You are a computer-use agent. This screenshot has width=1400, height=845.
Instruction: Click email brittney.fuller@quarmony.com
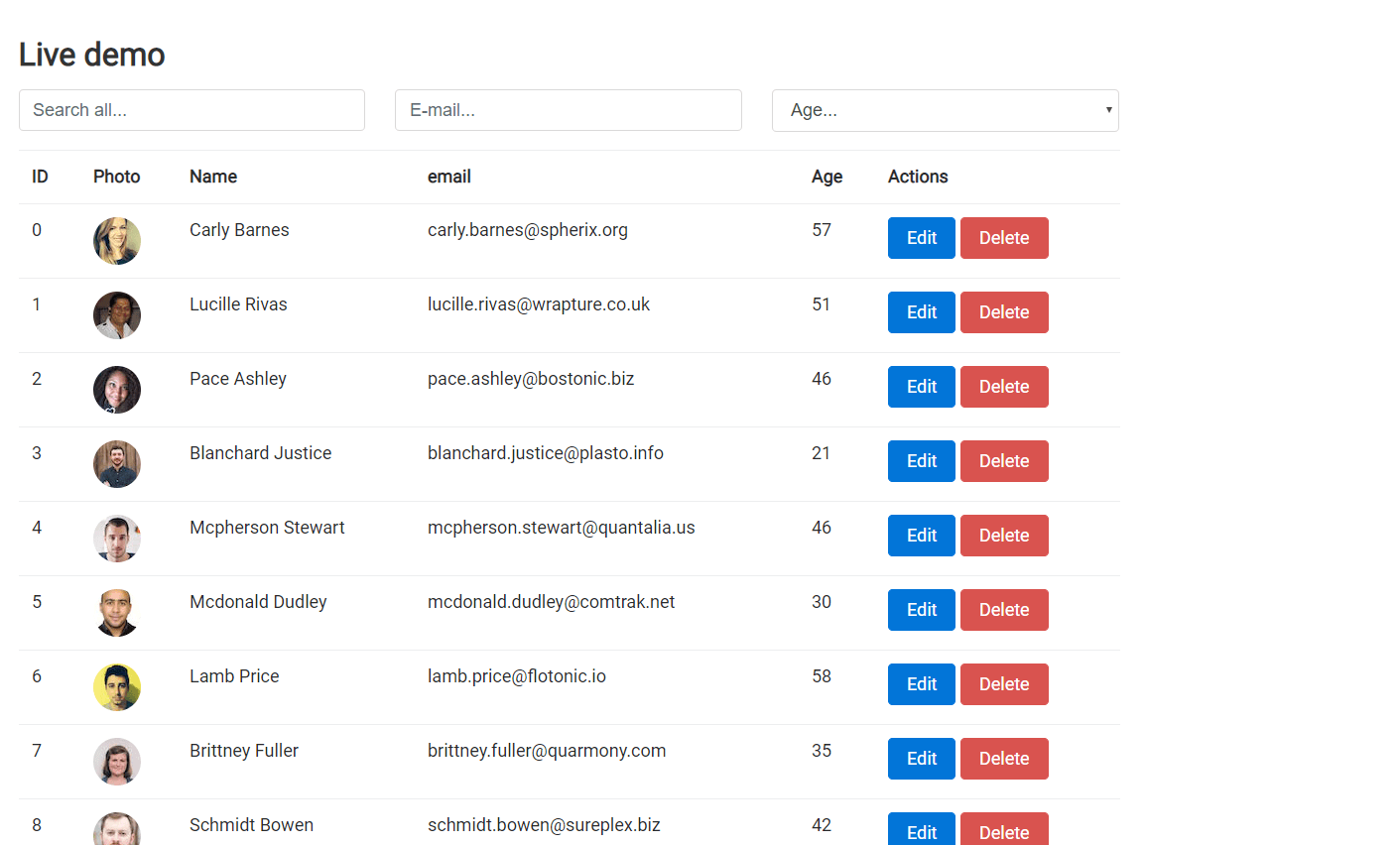click(x=547, y=751)
